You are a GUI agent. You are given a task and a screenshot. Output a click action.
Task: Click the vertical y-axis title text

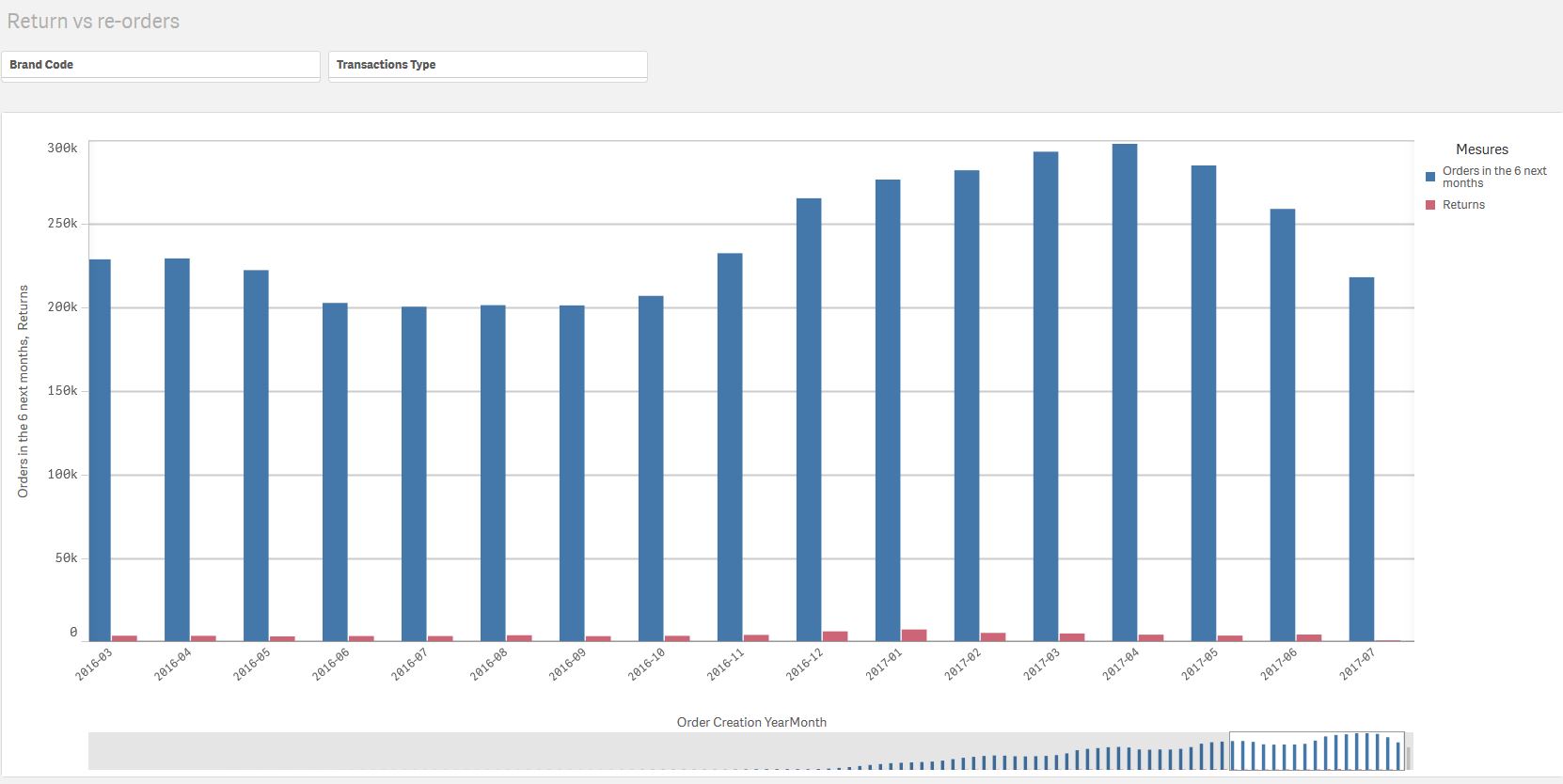pyautogui.click(x=23, y=391)
